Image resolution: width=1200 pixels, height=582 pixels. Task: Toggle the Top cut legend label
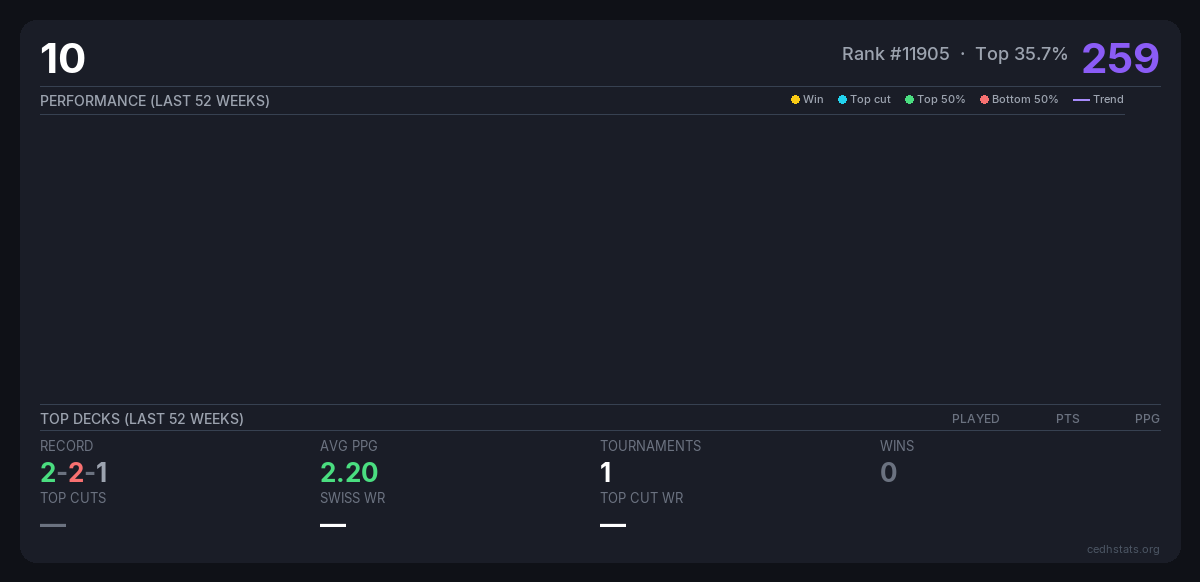(x=870, y=100)
